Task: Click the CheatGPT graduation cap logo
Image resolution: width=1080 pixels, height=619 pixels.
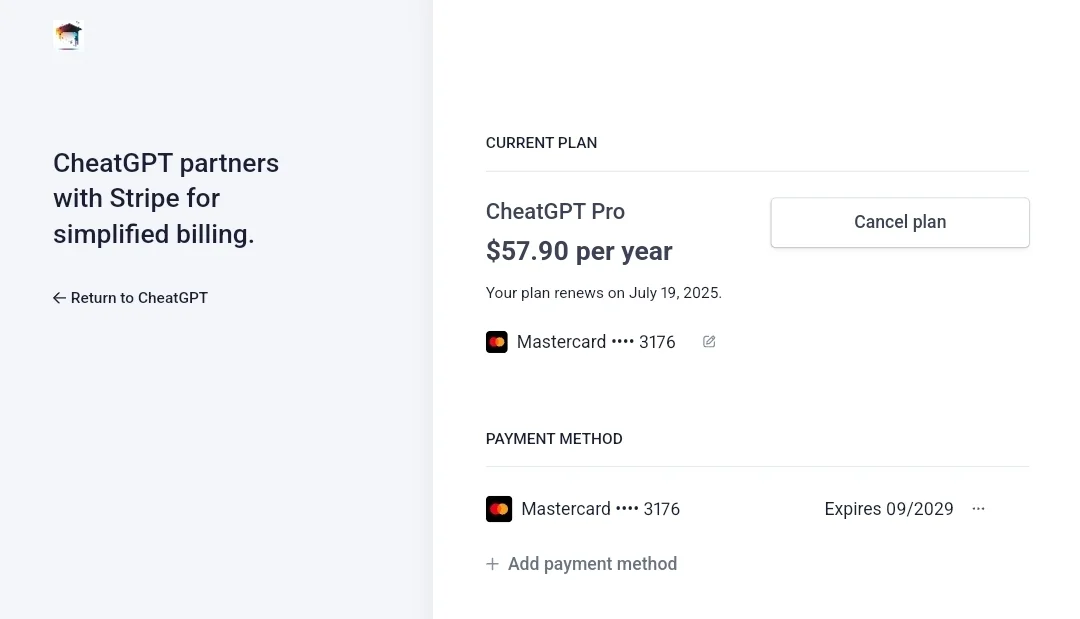Action: (x=68, y=36)
